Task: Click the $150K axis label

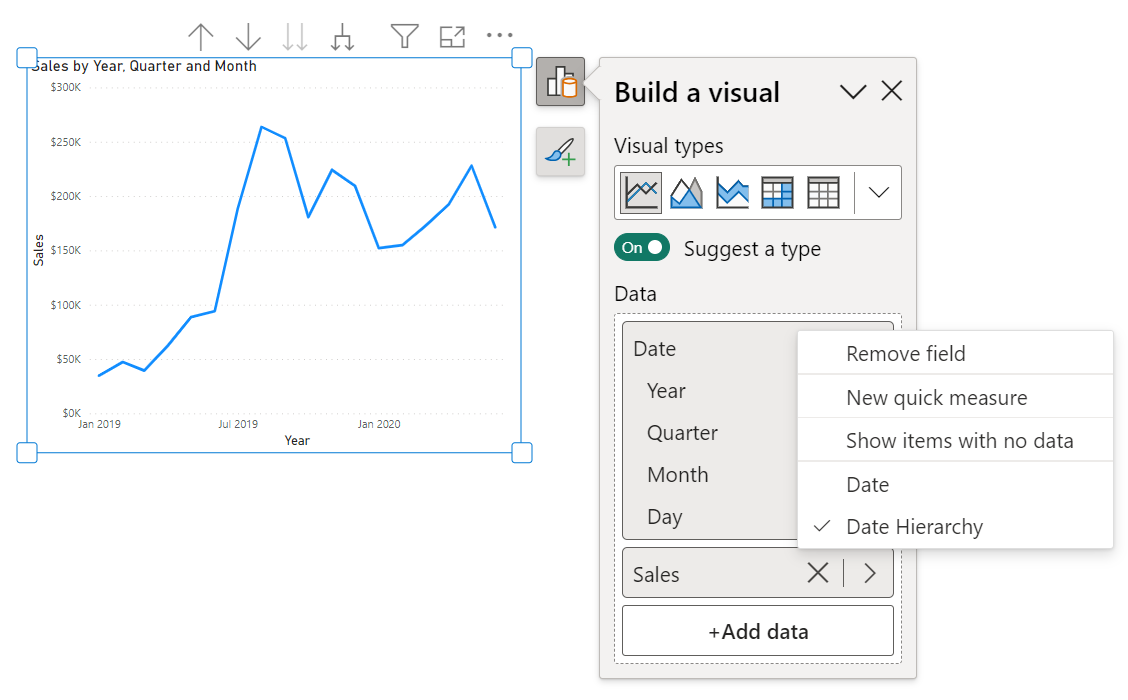Action: pyautogui.click(x=65, y=250)
